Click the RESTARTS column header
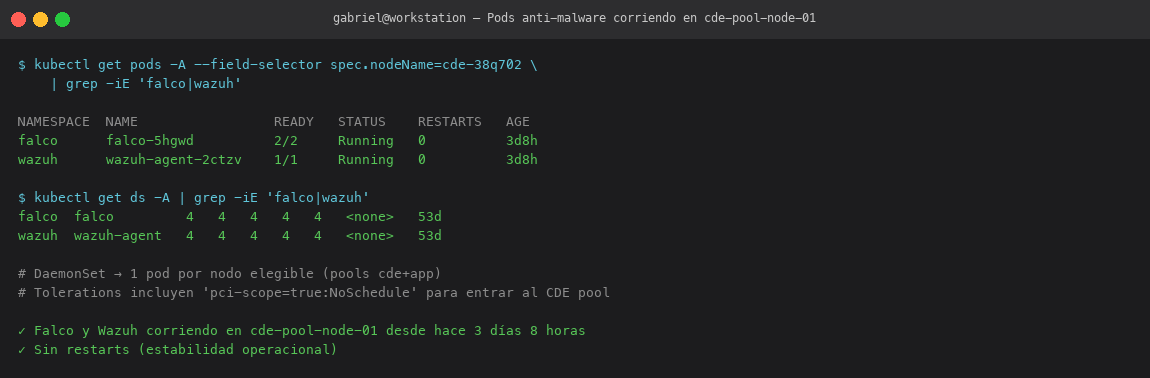This screenshot has height=378, width=1150. [450, 122]
